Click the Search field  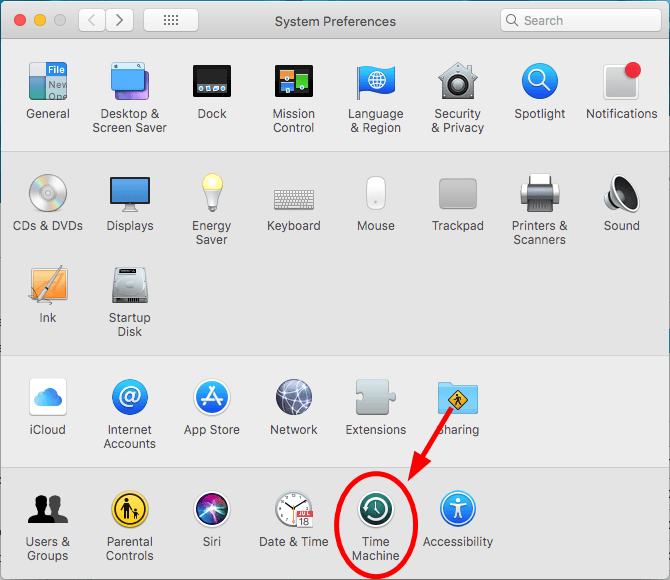581,20
